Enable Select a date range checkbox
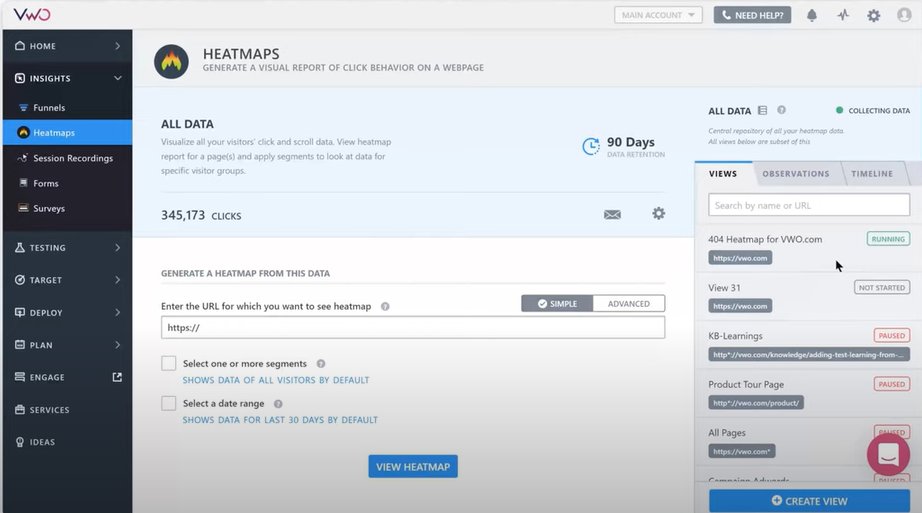 click(x=169, y=403)
